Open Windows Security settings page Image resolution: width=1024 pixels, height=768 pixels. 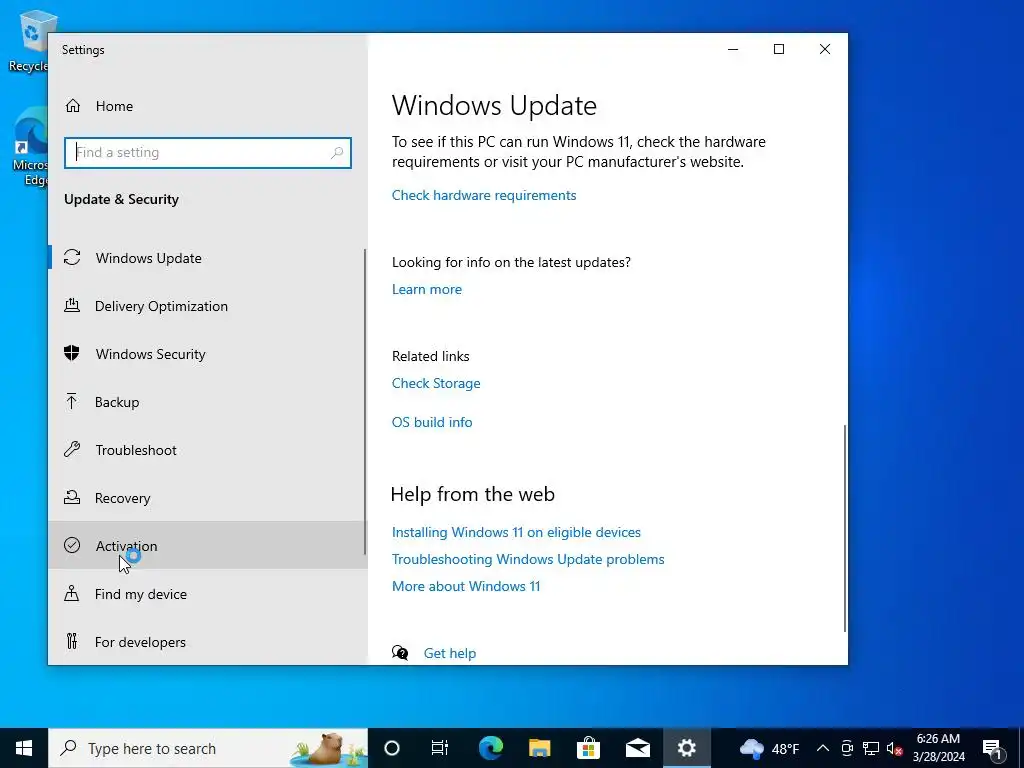click(208, 353)
